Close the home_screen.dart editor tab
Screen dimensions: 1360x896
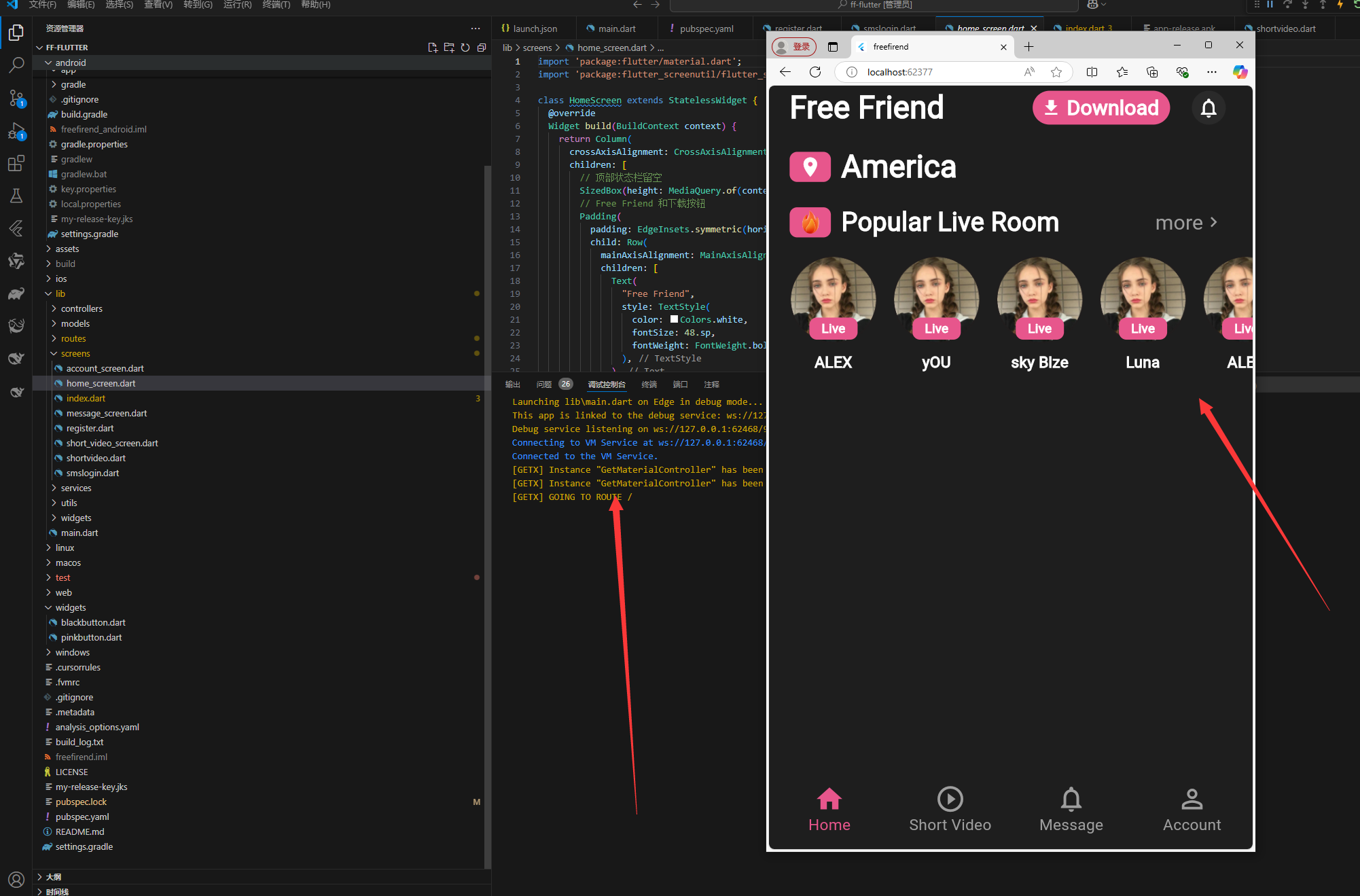click(1033, 29)
